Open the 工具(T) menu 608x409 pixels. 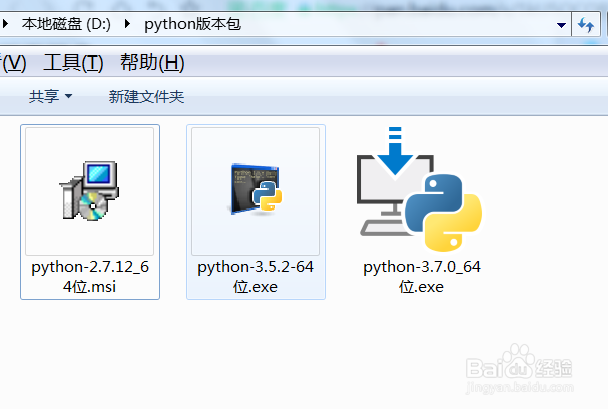click(x=73, y=62)
